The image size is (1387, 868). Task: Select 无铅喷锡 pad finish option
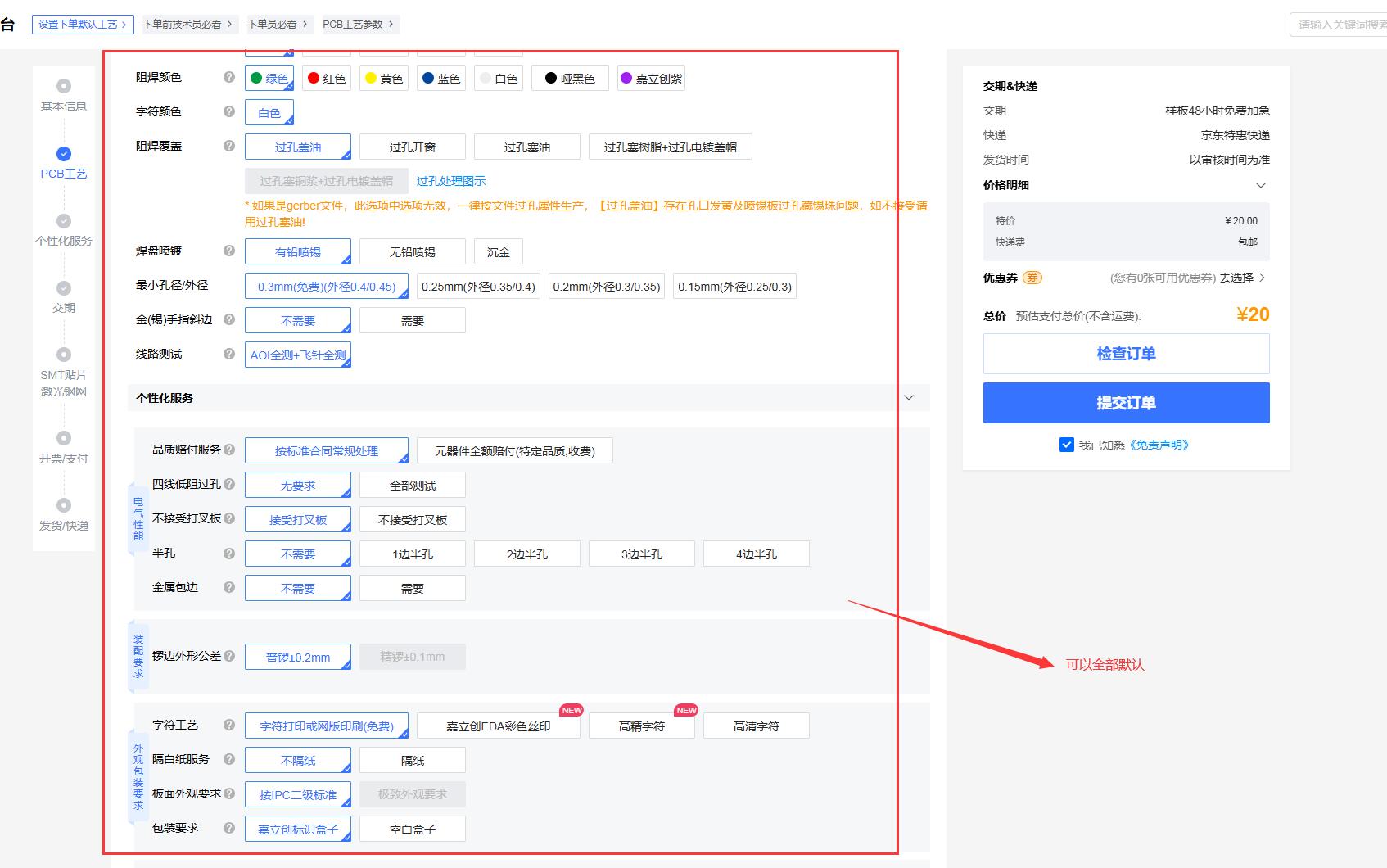(x=413, y=252)
